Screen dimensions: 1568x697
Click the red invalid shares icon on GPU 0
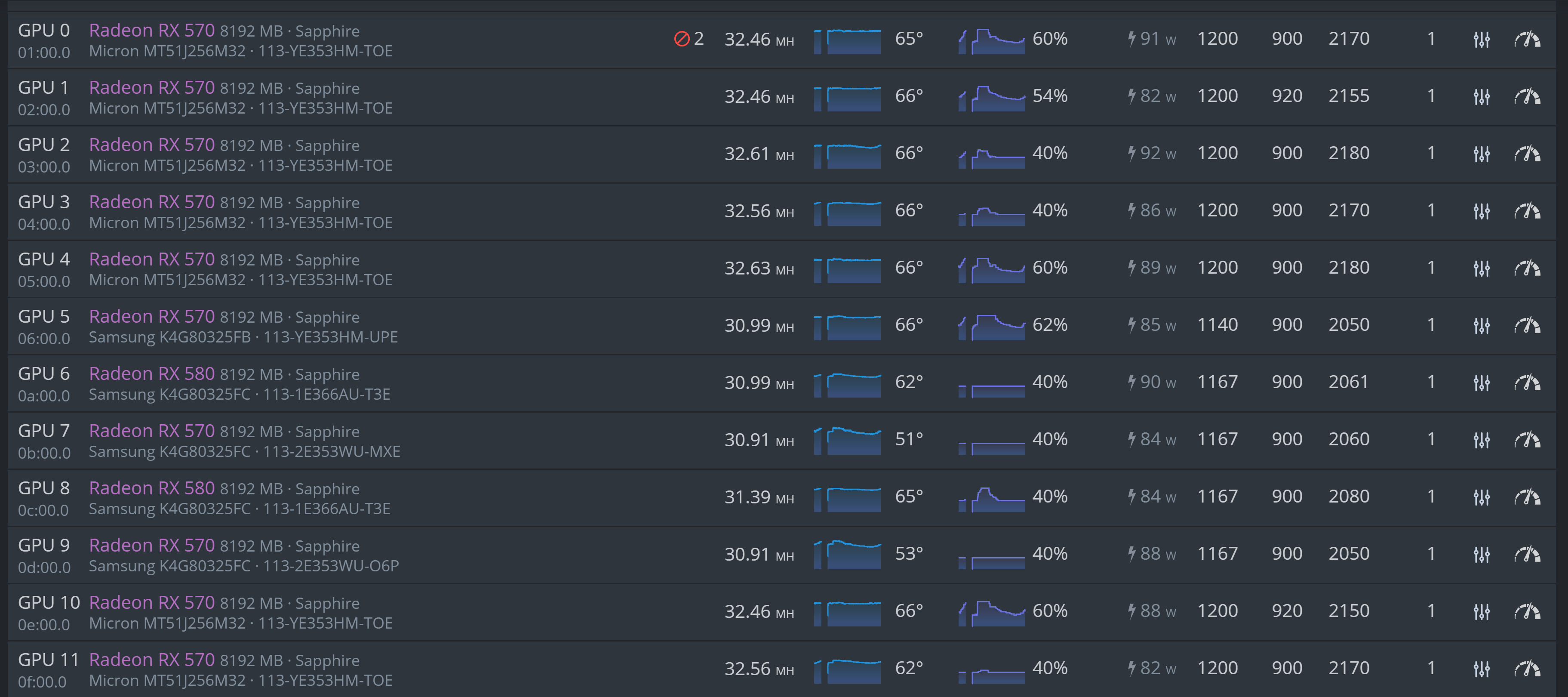[682, 39]
